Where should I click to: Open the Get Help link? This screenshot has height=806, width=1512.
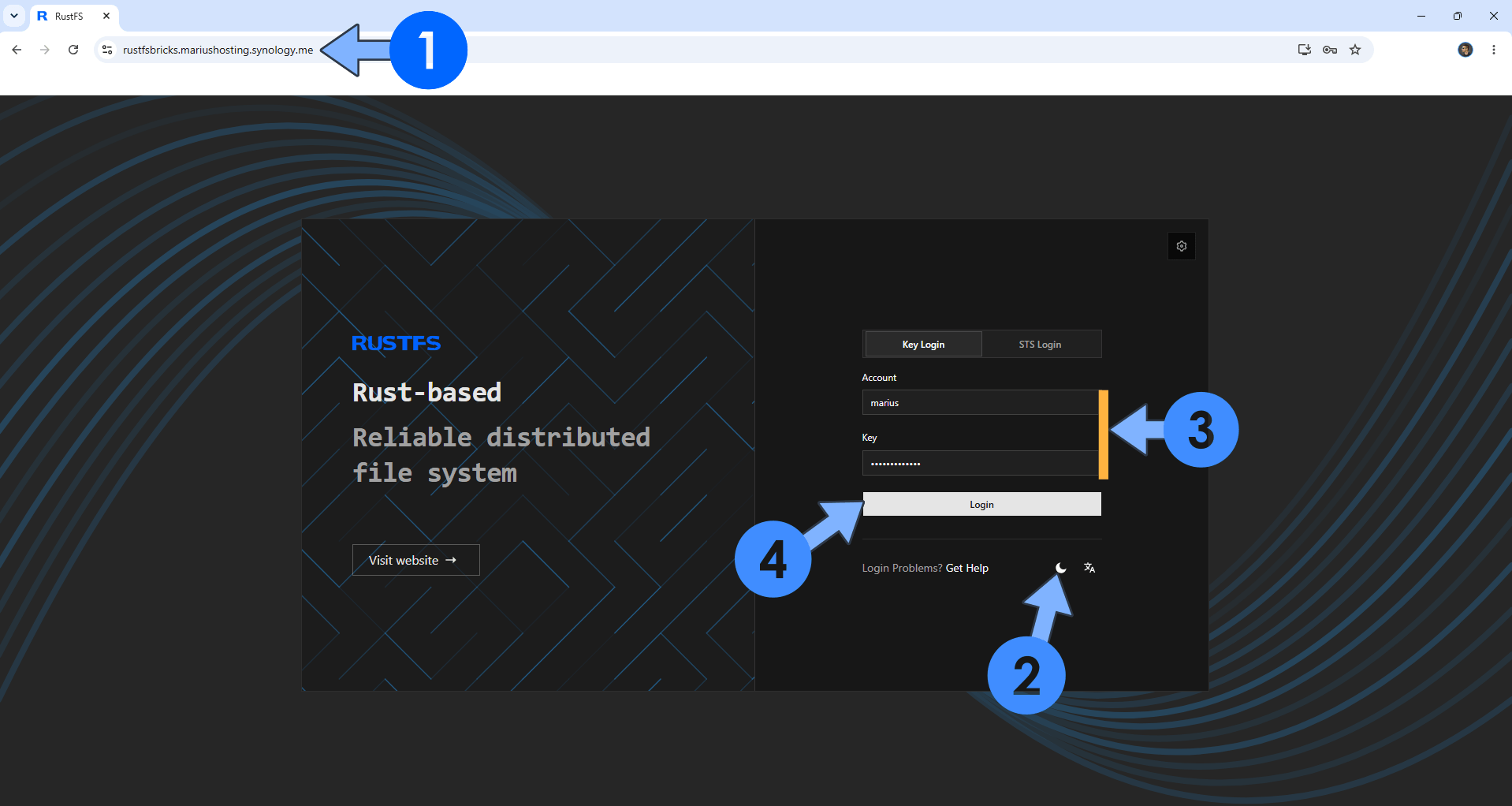click(966, 569)
